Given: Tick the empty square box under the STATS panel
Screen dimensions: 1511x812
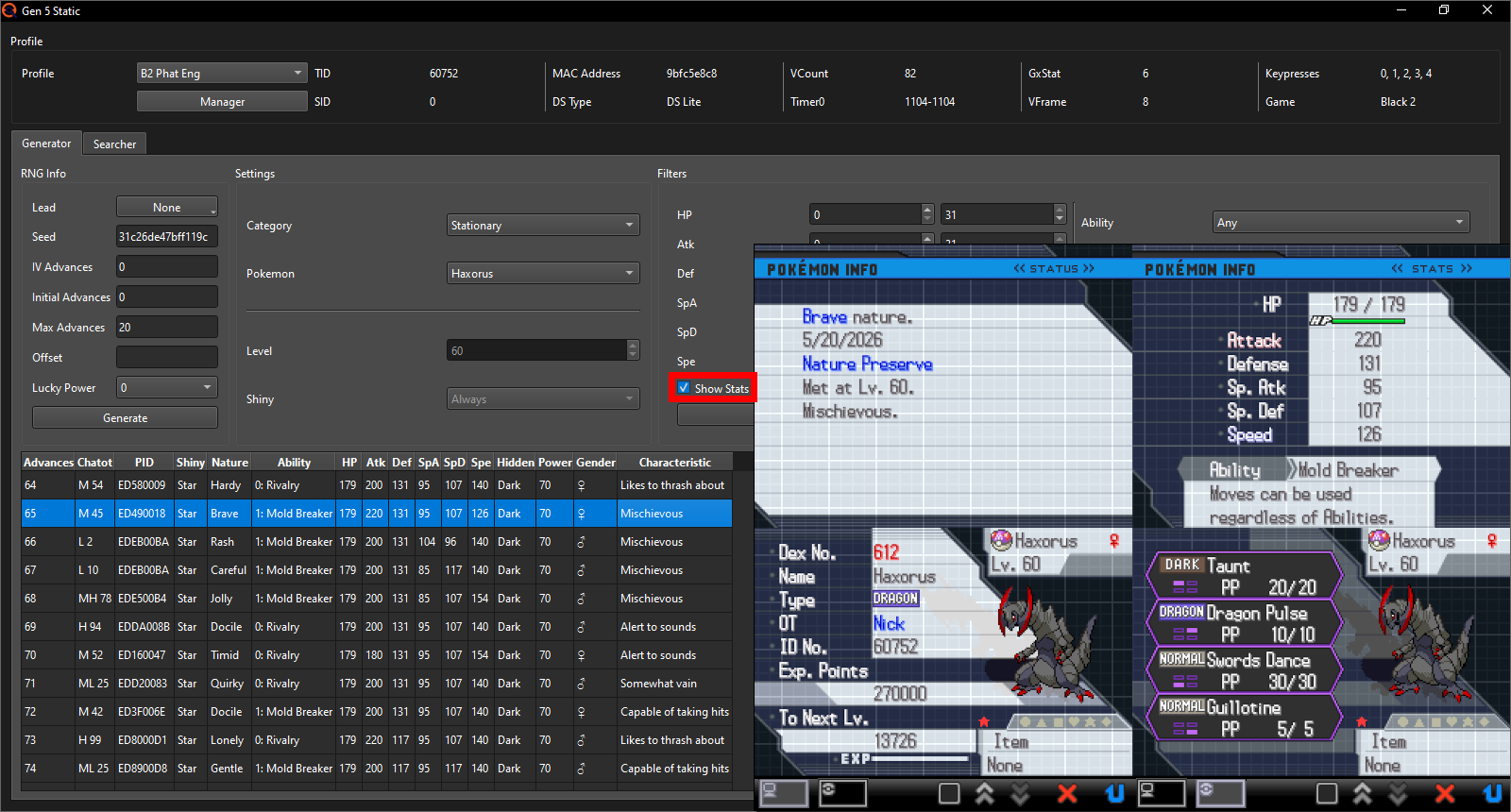Looking at the screenshot, I should (1327, 793).
